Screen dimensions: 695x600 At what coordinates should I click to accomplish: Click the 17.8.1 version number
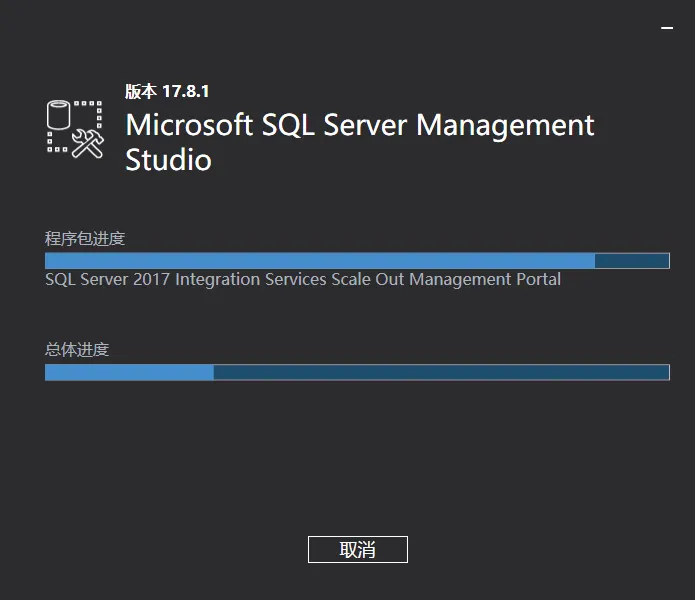click(185, 91)
